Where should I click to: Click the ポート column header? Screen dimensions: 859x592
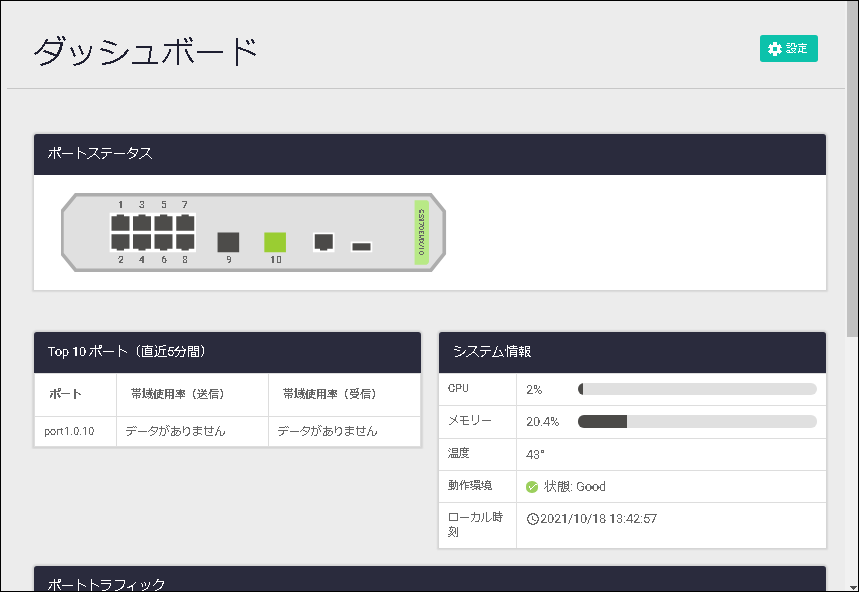click(66, 394)
